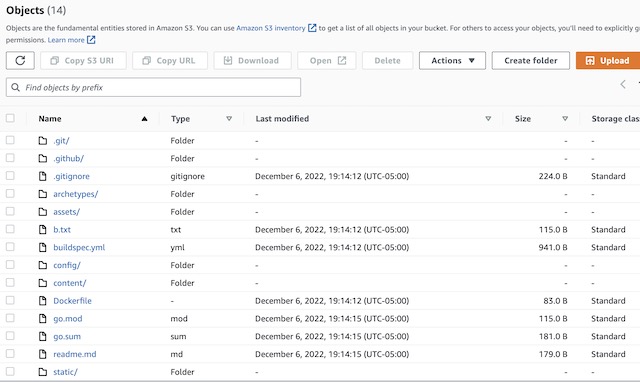Image resolution: width=640 pixels, height=382 pixels.
Task: Tick the go.mod row checkbox
Action: tap(10, 318)
